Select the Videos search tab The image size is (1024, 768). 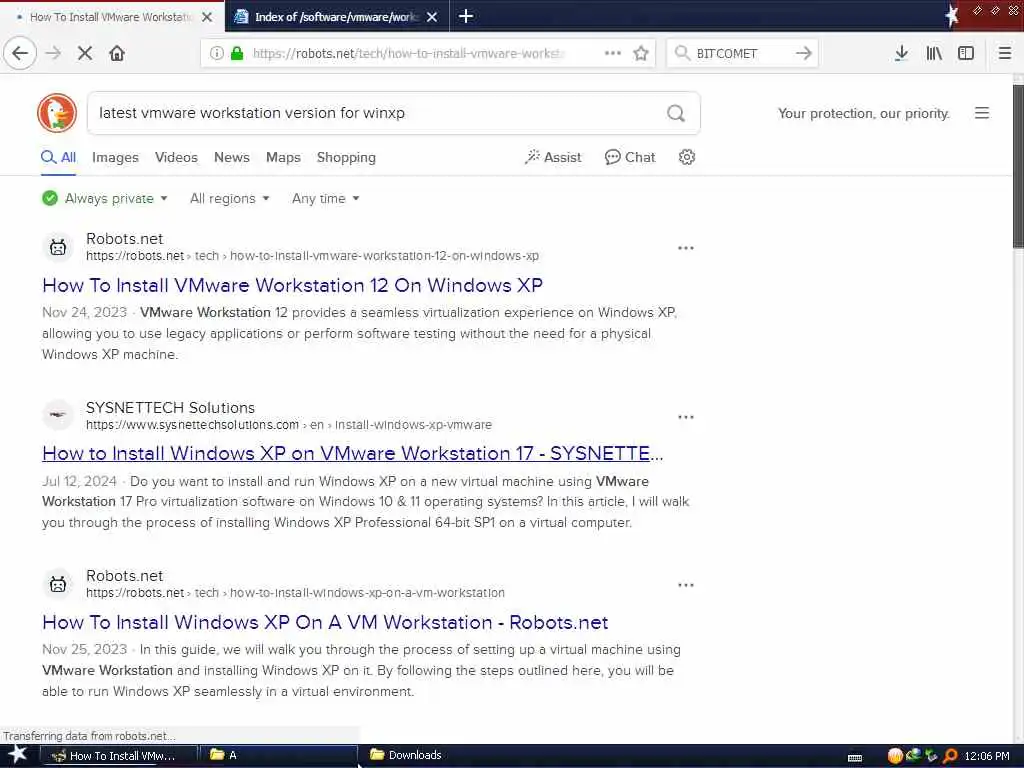[176, 157]
